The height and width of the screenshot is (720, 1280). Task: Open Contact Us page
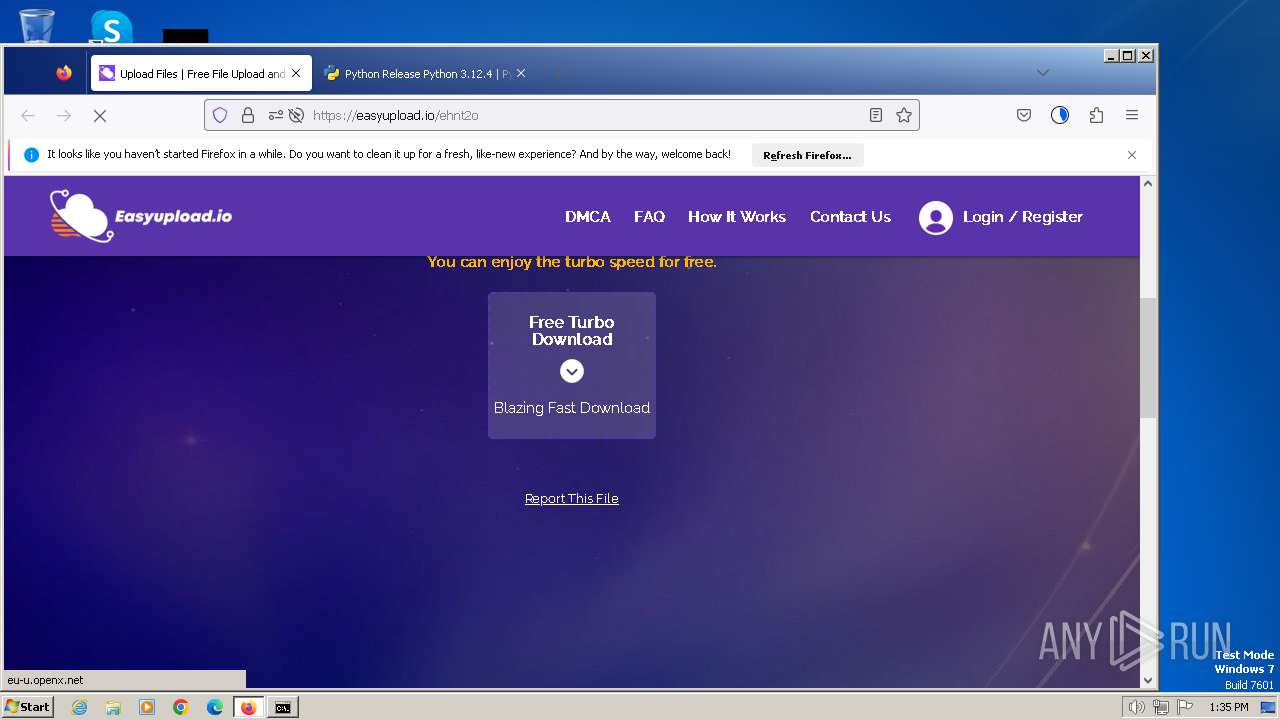(850, 217)
